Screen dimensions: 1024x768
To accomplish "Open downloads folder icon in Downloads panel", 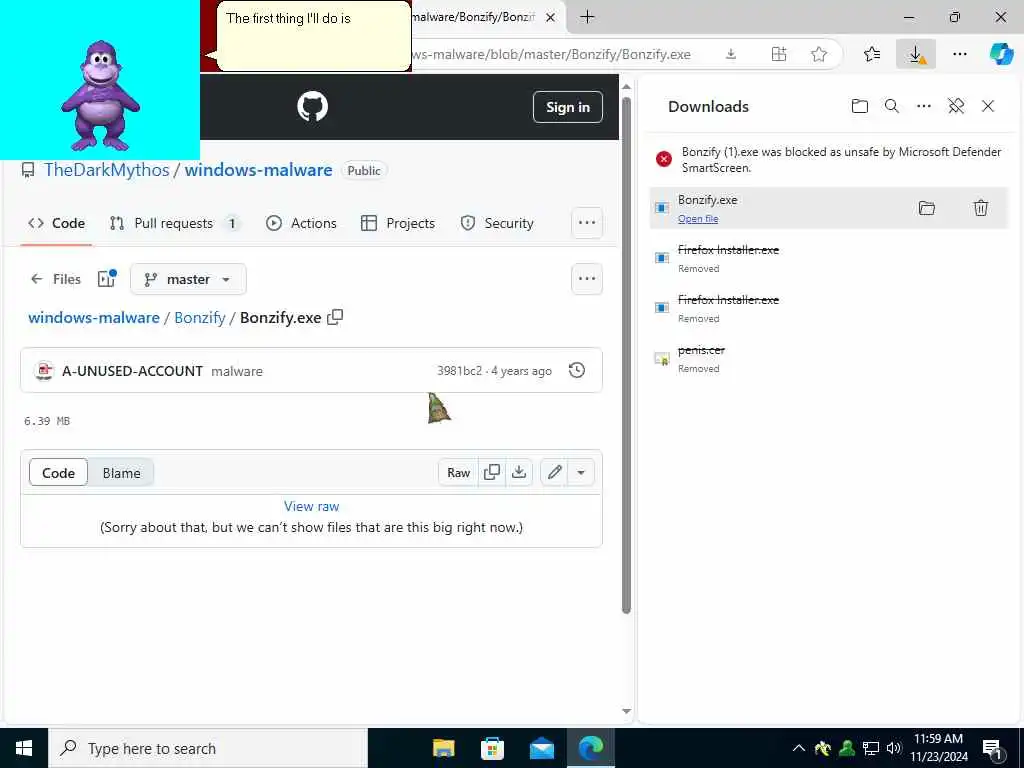I will pos(859,106).
